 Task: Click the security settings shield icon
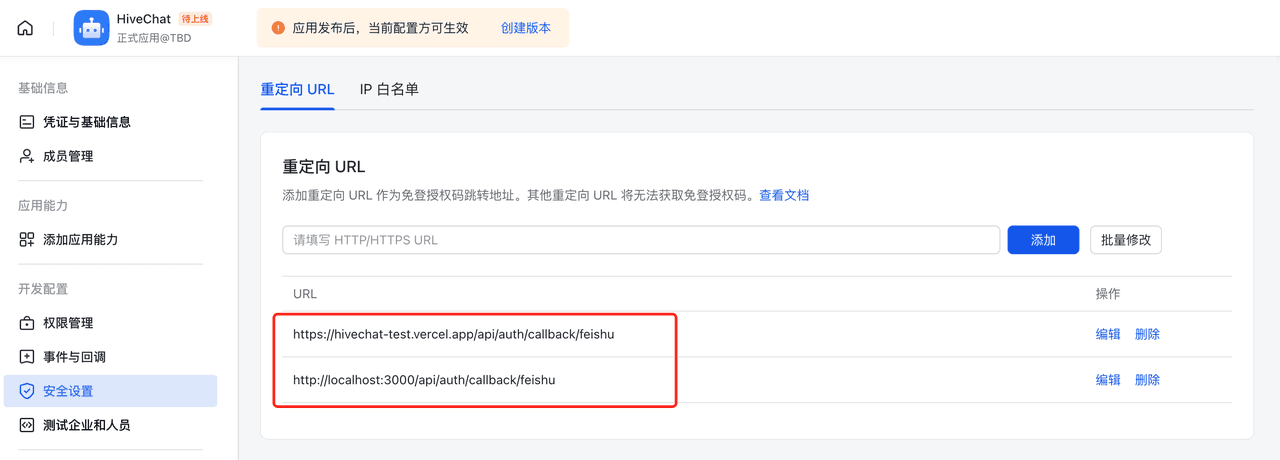coord(27,391)
